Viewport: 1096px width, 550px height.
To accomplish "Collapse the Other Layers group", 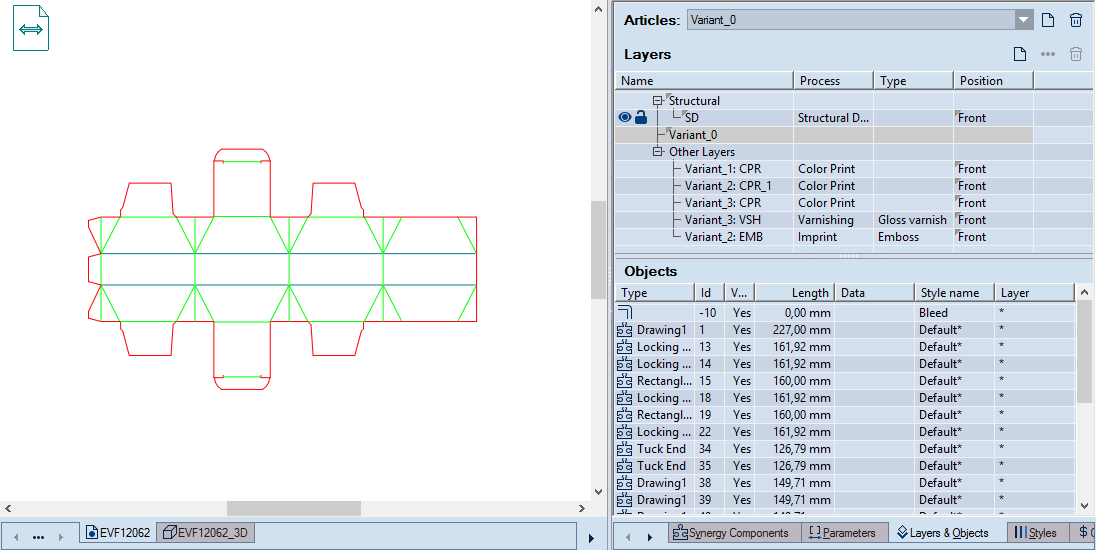I will pos(657,152).
